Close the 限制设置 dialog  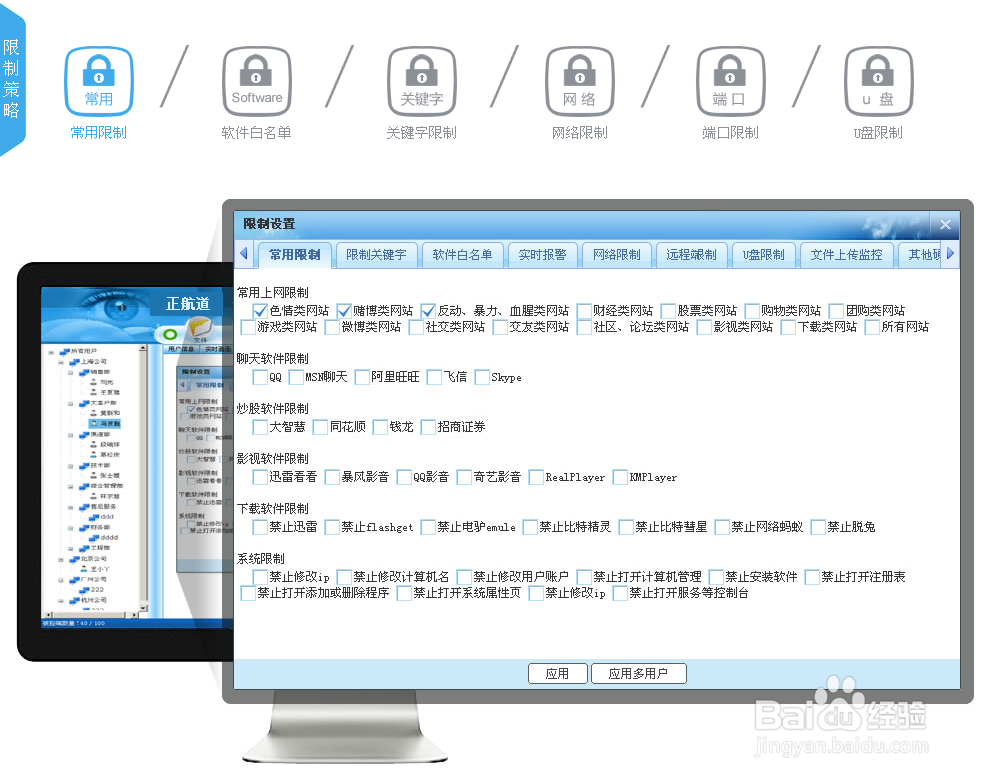click(944, 224)
